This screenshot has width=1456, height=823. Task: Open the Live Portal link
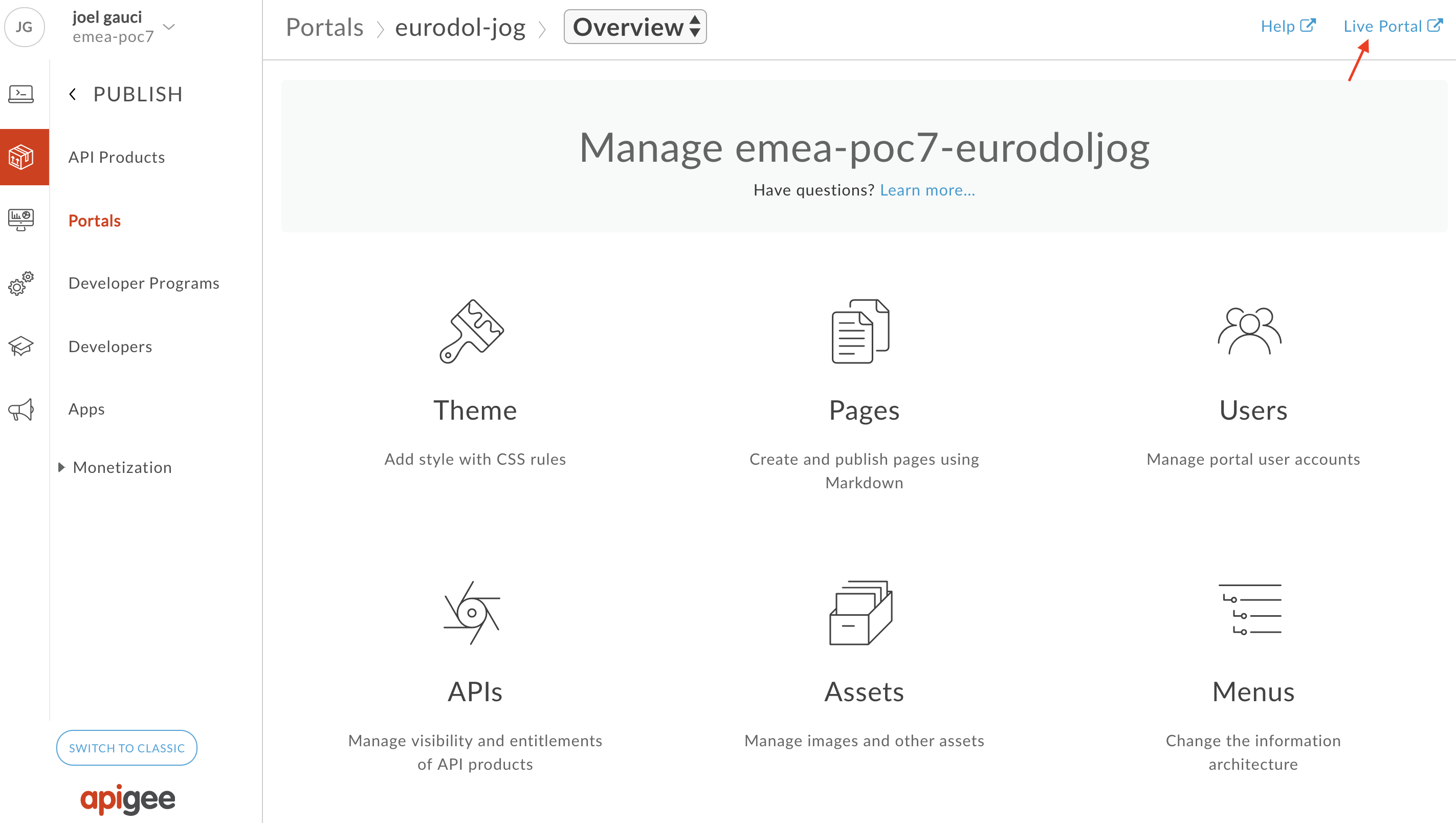tap(1382, 26)
